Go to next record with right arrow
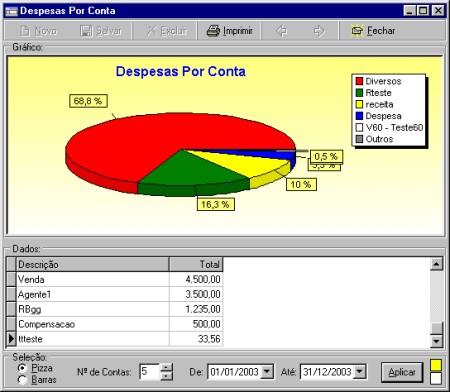 (x=319, y=31)
